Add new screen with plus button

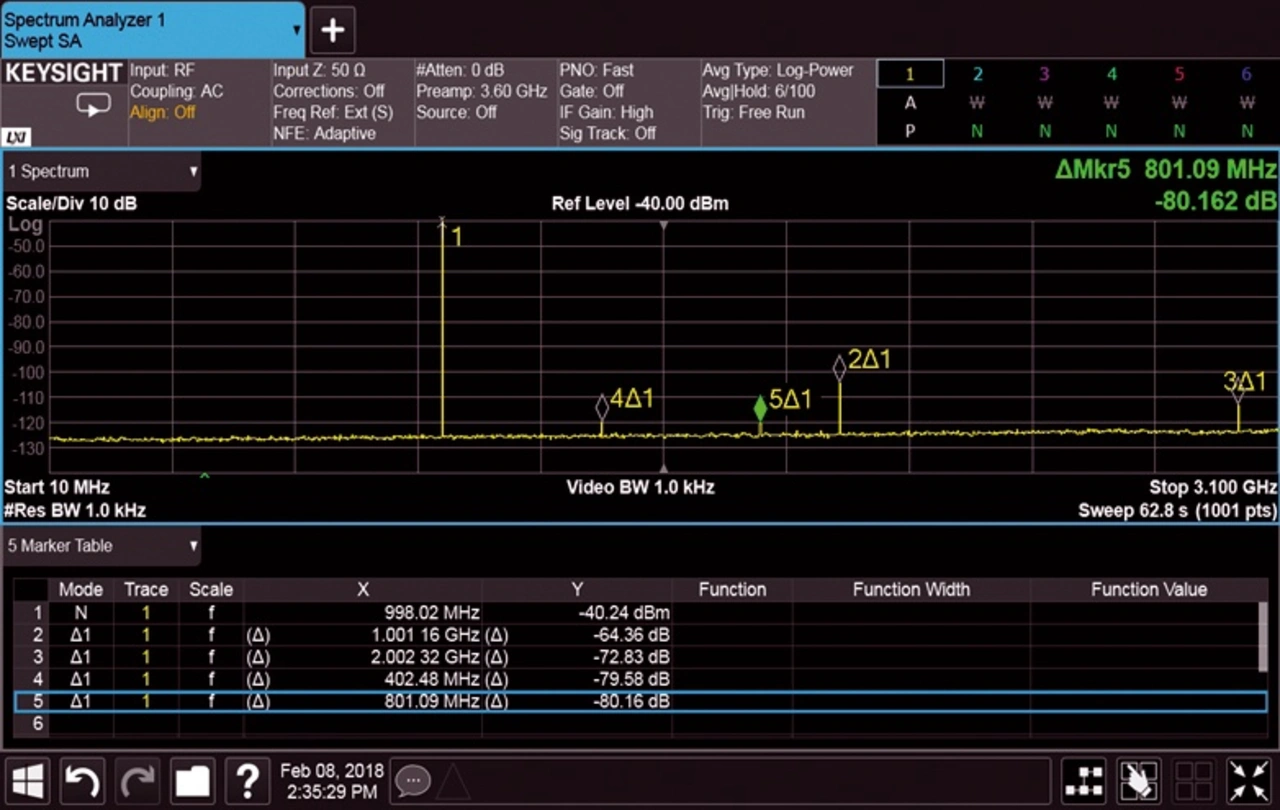pos(332,30)
